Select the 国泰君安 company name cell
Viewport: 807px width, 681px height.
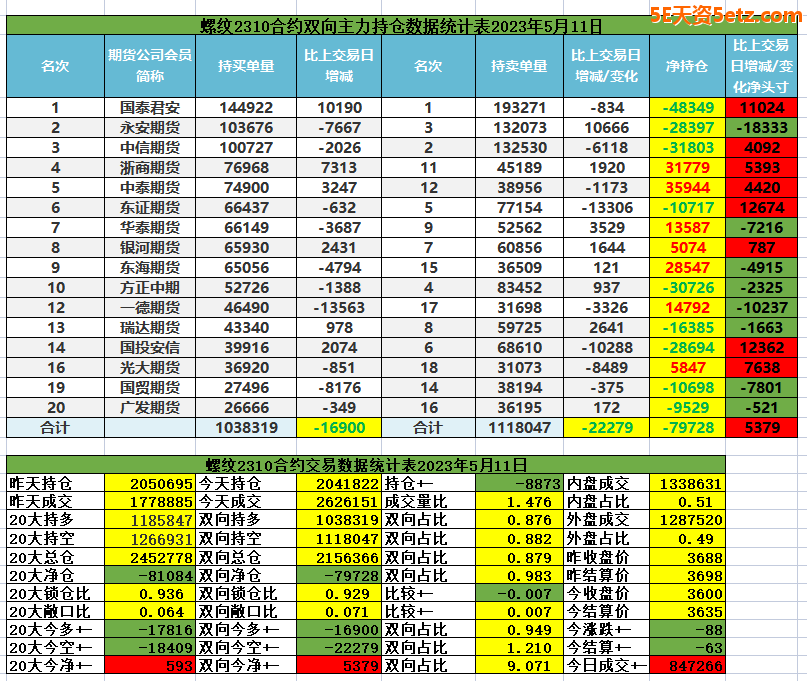pos(150,108)
